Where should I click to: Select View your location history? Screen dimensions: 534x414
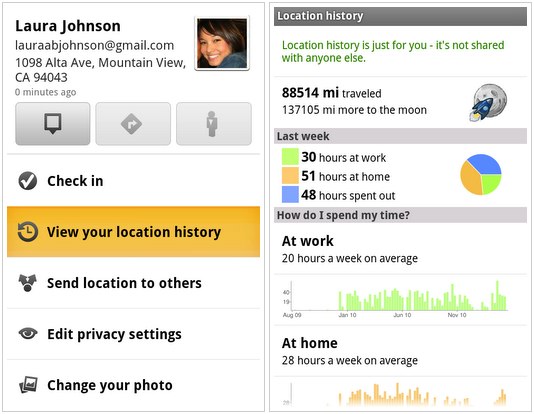point(133,232)
